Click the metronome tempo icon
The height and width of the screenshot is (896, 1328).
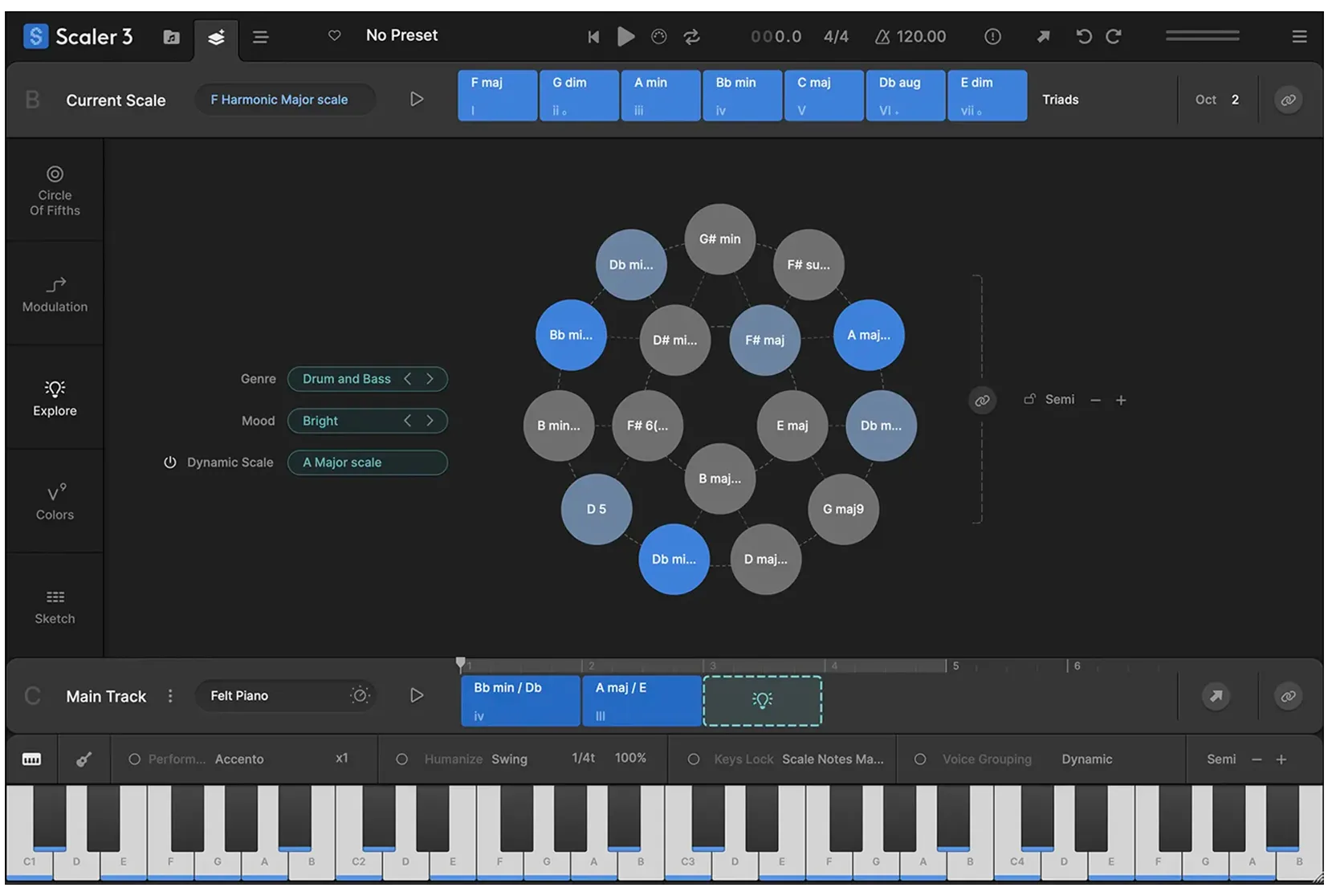pos(882,37)
